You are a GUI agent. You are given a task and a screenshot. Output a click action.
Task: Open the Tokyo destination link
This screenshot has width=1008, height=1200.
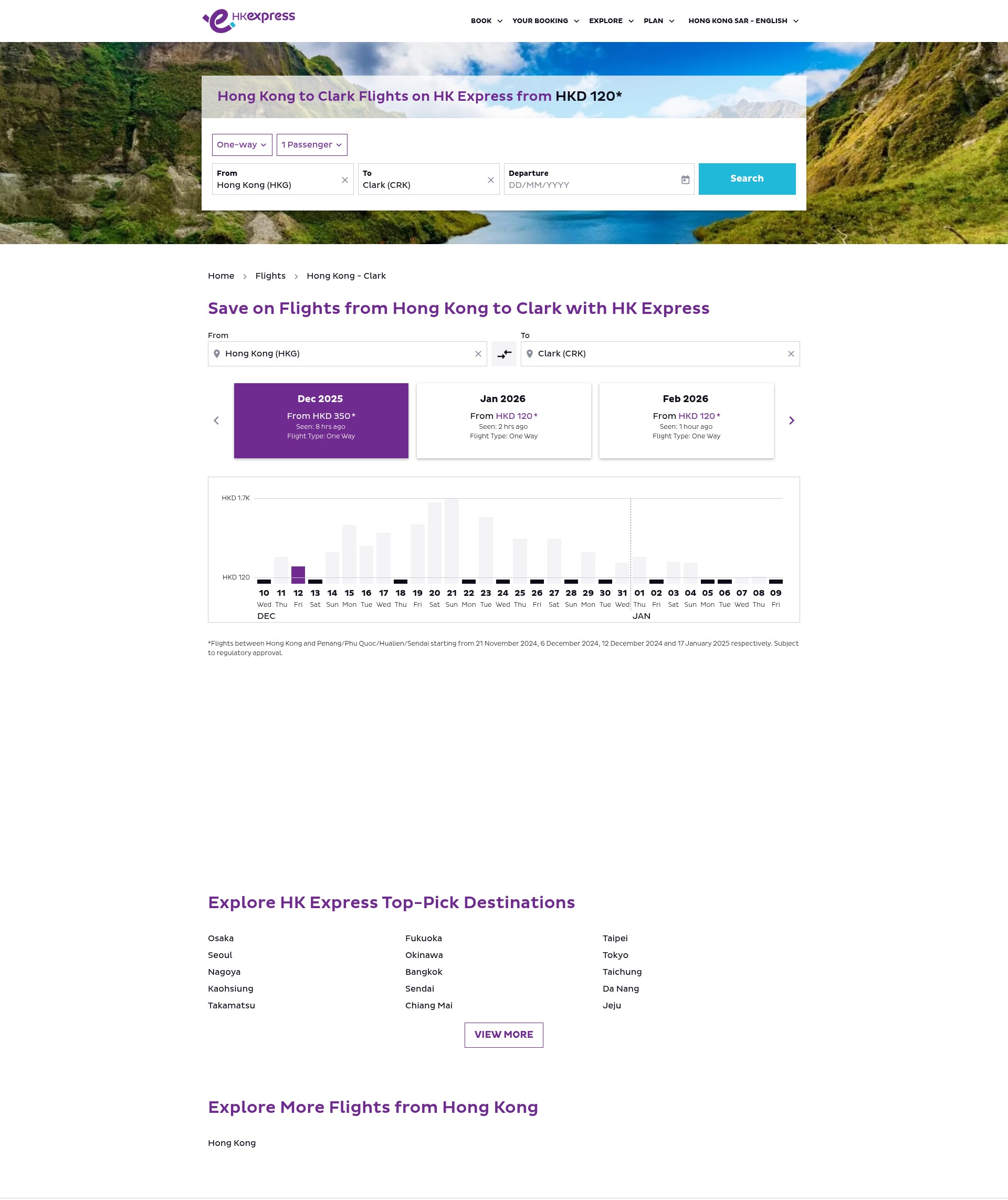point(615,955)
